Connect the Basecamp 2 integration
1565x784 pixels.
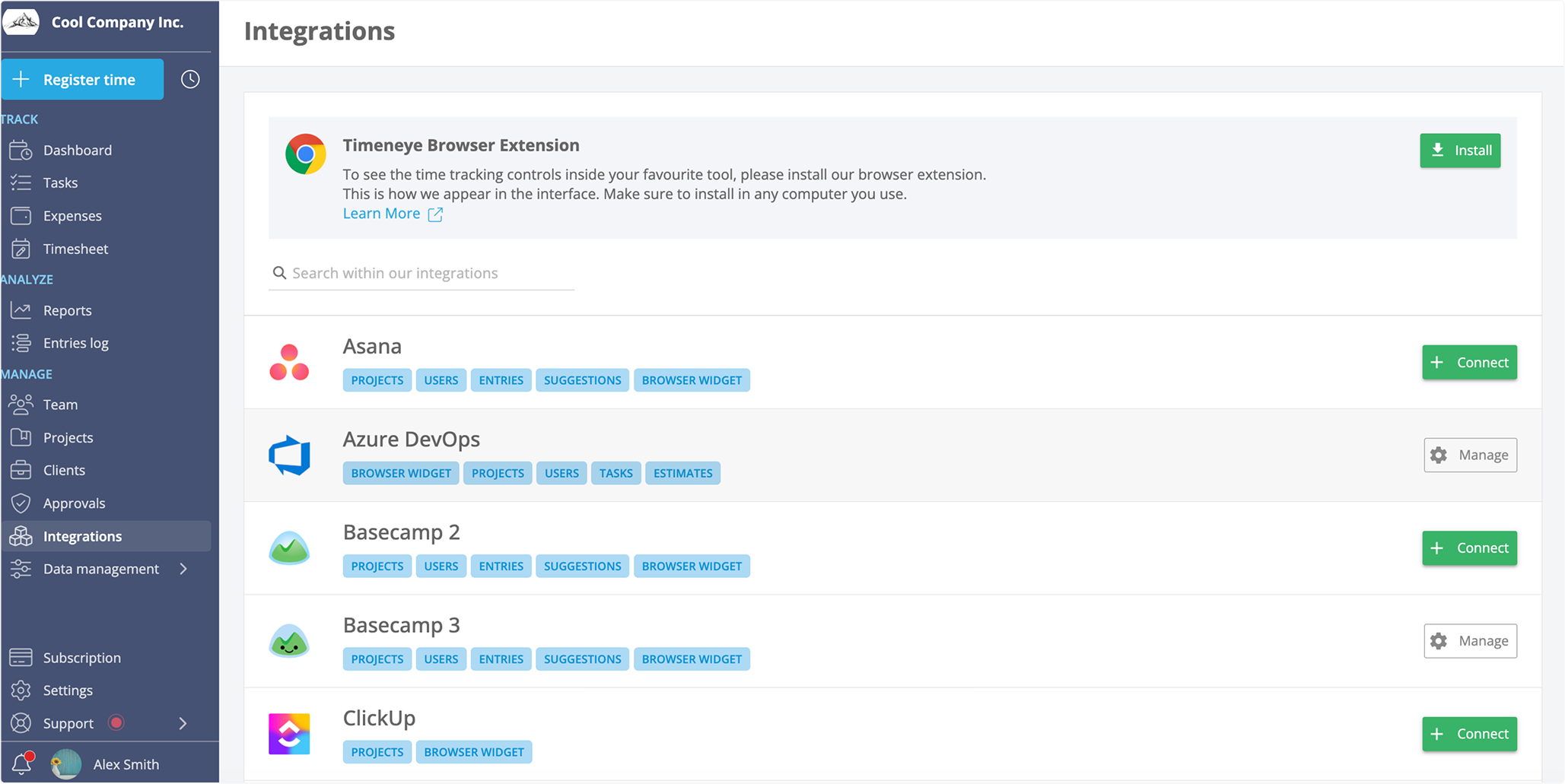(x=1468, y=548)
